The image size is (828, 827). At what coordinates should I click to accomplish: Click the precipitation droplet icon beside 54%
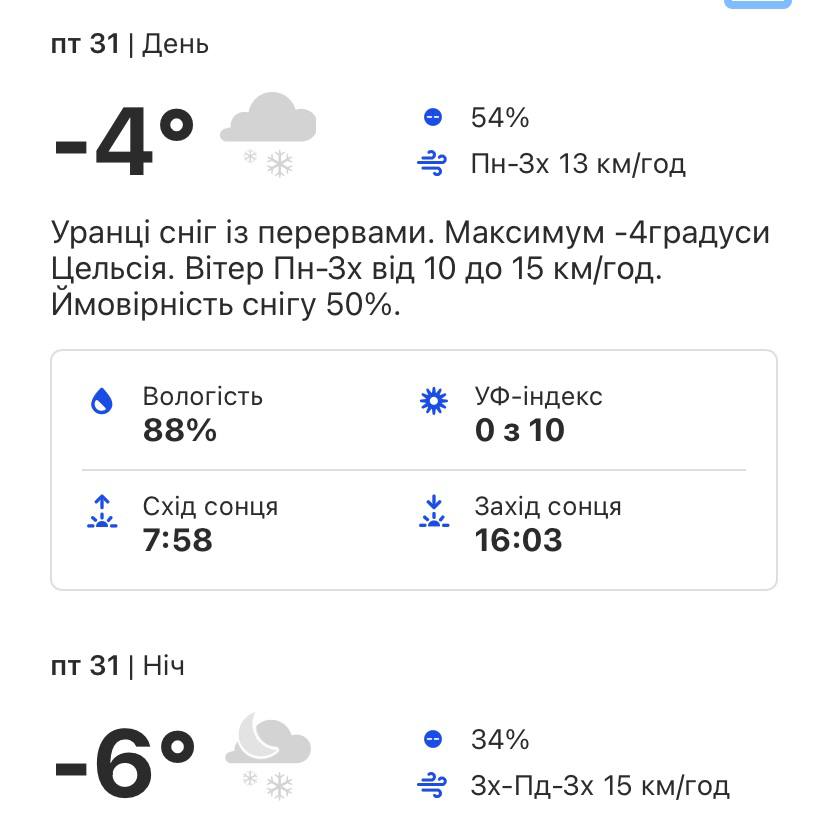[432, 117]
